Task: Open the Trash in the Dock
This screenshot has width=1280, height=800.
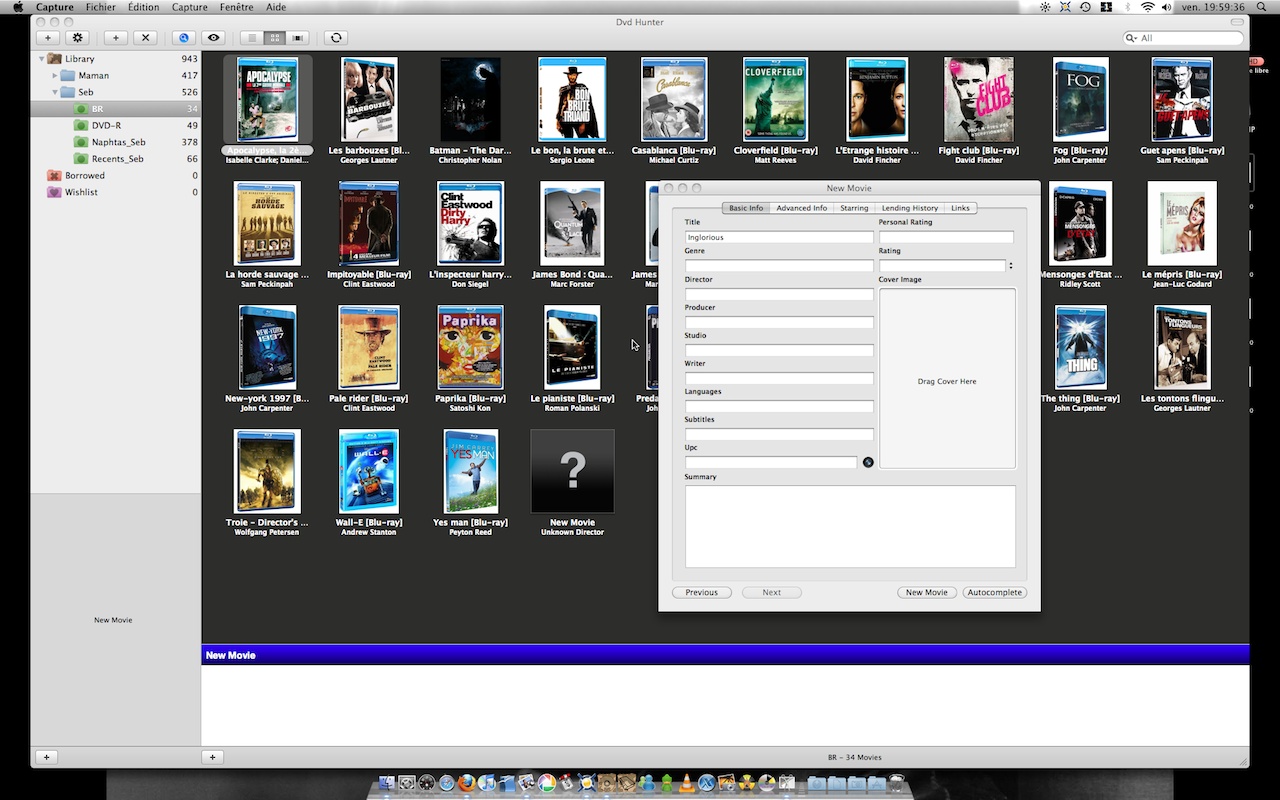Action: pyautogui.click(x=896, y=784)
